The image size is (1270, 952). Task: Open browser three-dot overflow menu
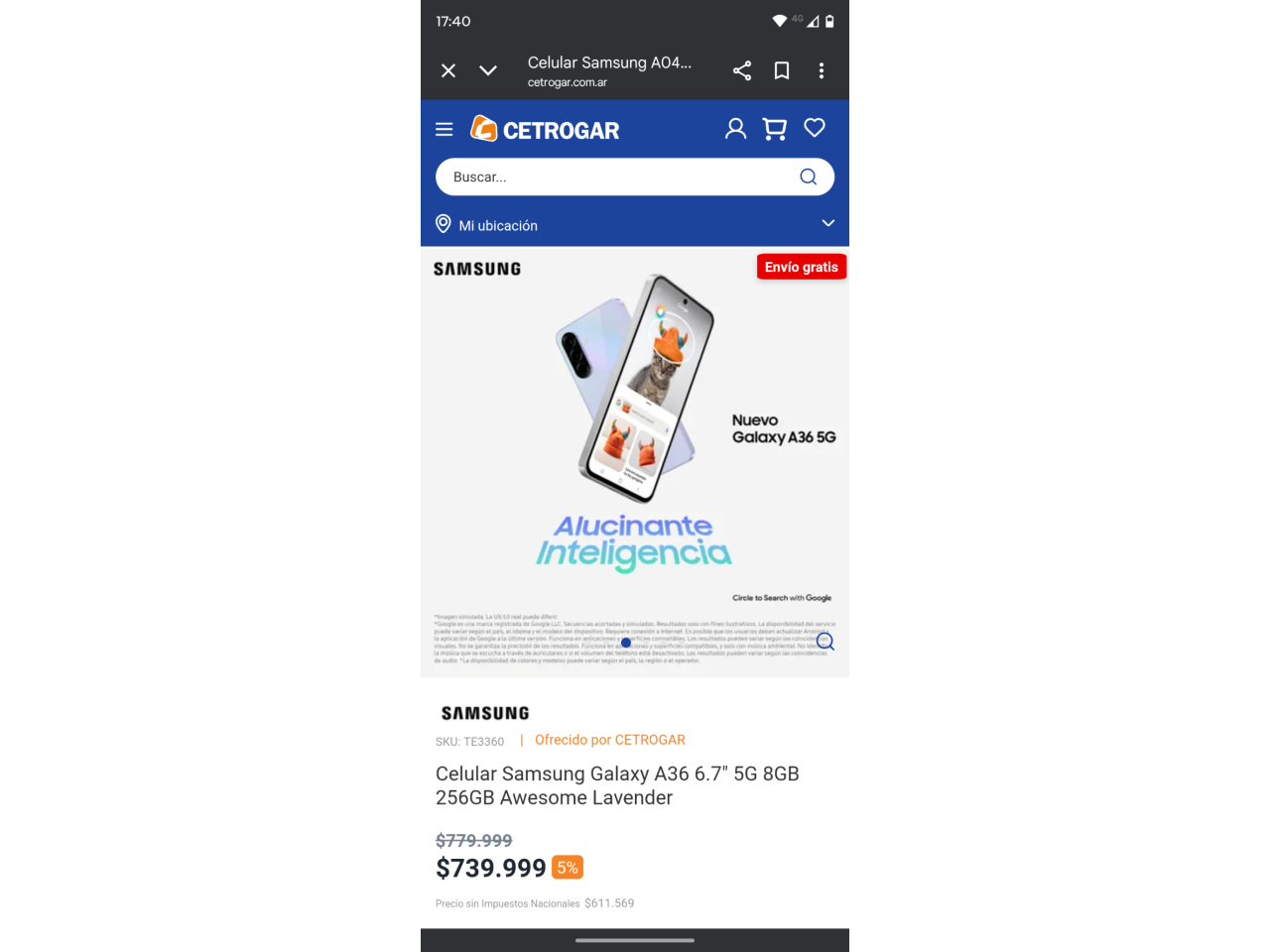click(822, 70)
